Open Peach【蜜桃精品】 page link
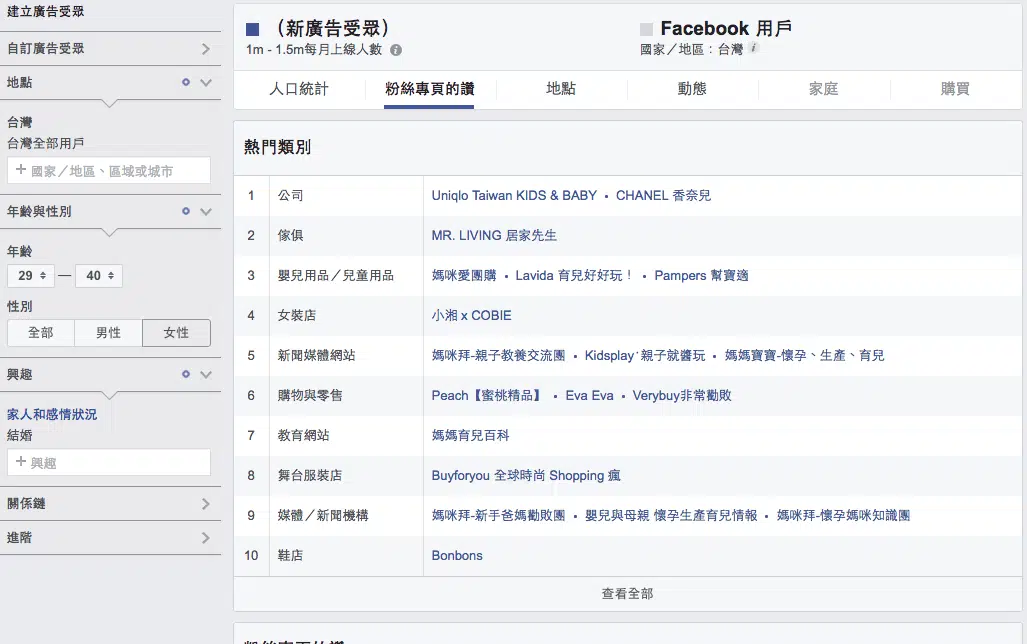Image resolution: width=1027 pixels, height=644 pixels. [489, 395]
